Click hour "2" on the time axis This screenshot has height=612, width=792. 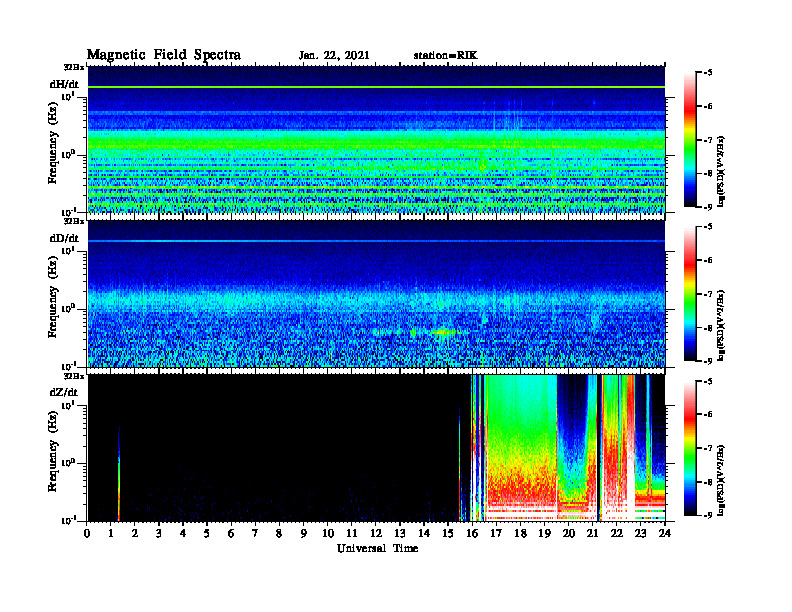[135, 533]
